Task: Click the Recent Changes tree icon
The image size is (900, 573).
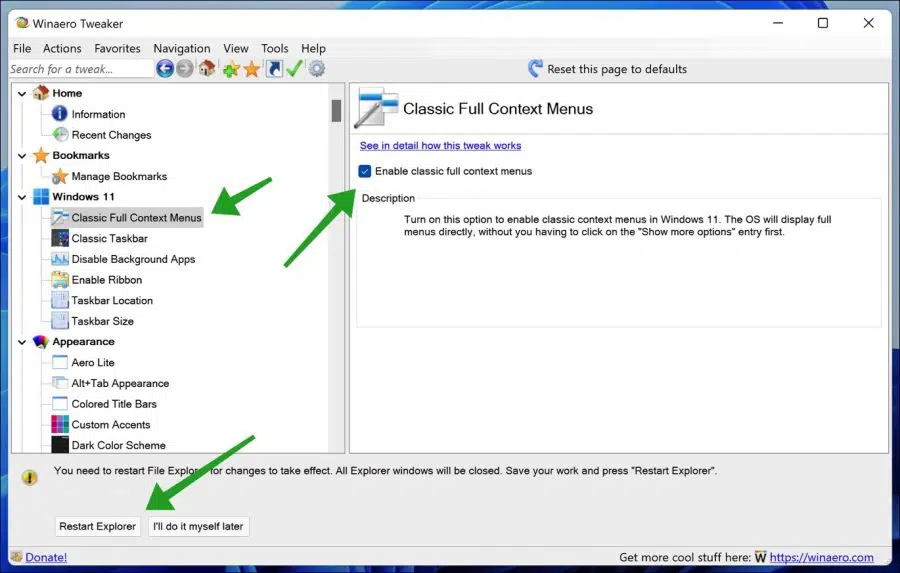Action: click(x=60, y=134)
